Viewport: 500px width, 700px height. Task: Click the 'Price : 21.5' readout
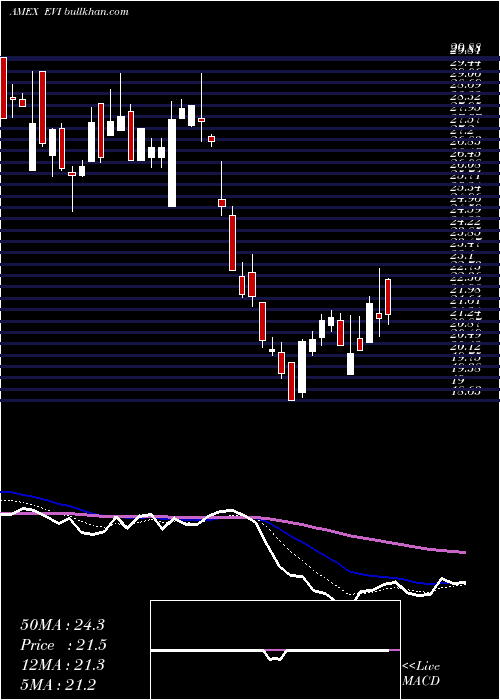point(64,645)
